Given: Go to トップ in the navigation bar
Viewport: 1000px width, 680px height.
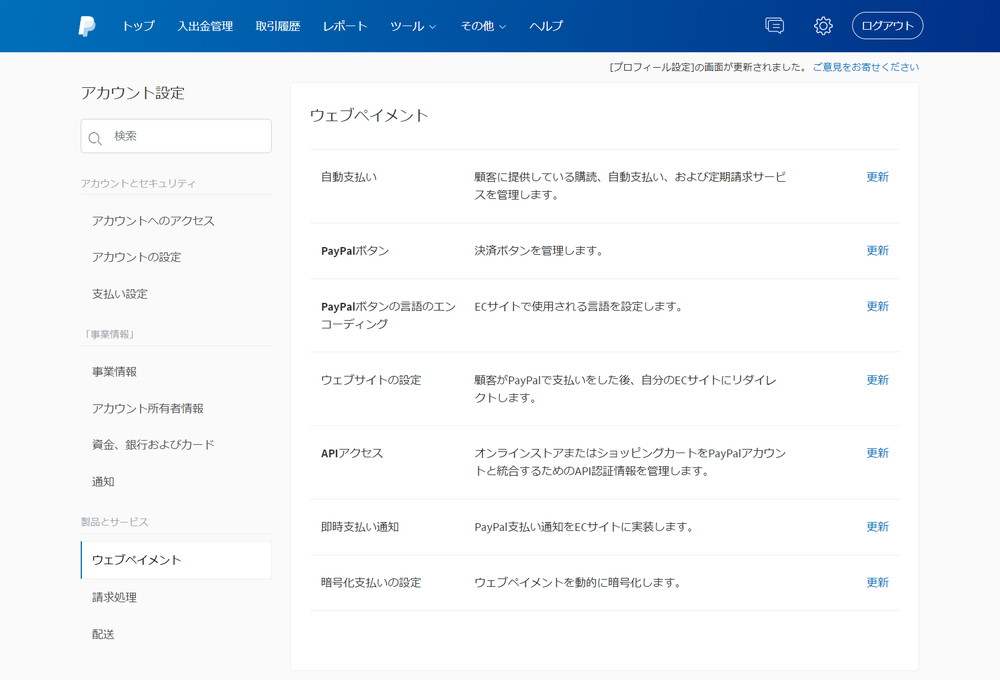Looking at the screenshot, I should pos(138,26).
